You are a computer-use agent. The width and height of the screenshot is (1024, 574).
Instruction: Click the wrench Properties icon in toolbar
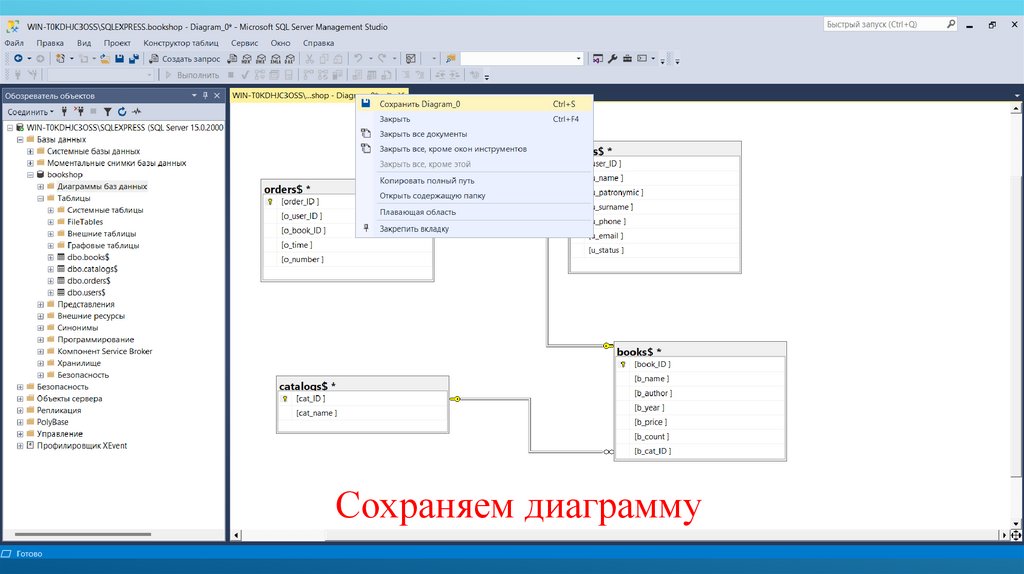(x=613, y=59)
